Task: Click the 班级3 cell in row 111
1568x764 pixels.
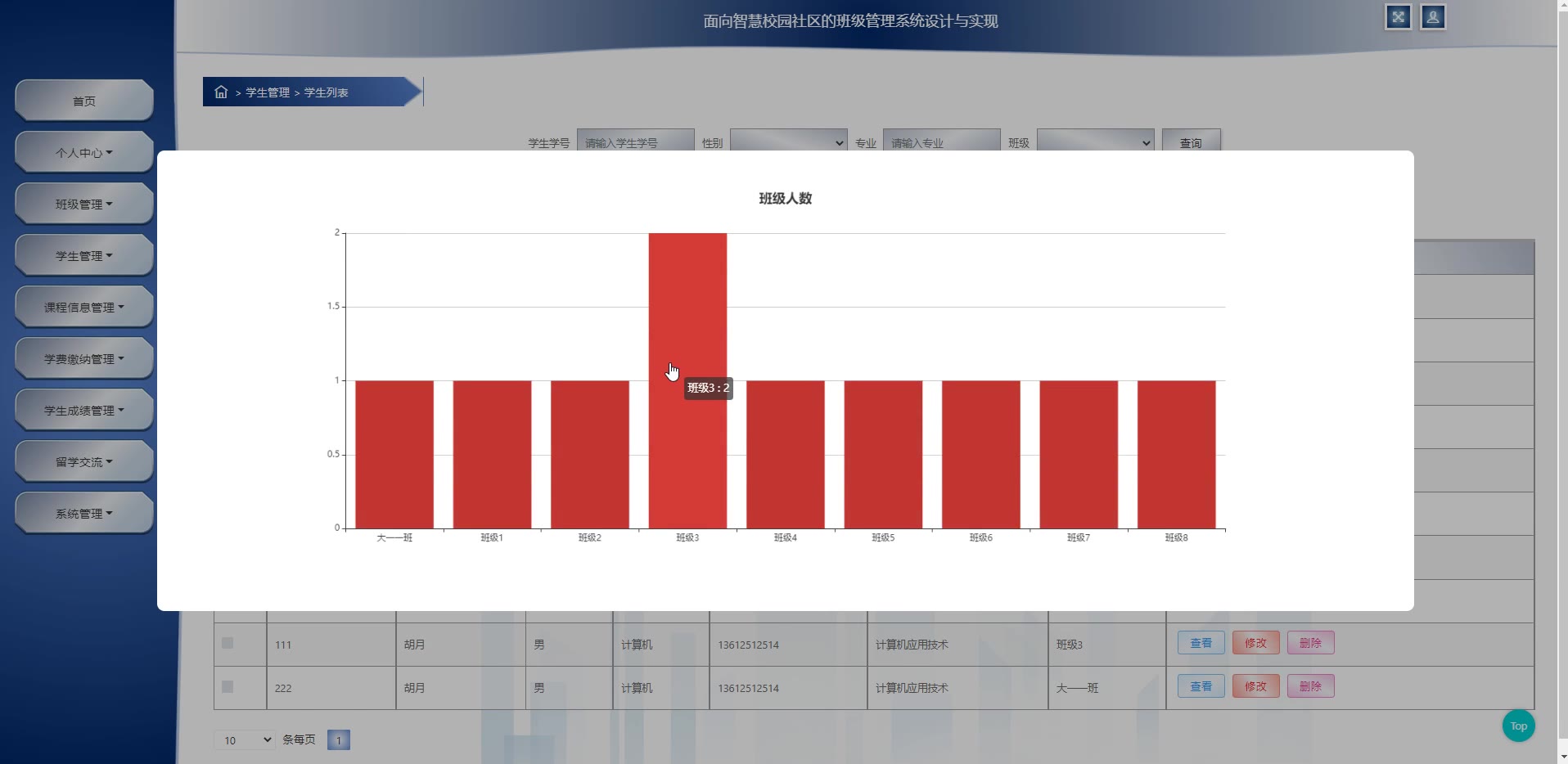Action: [x=1106, y=645]
